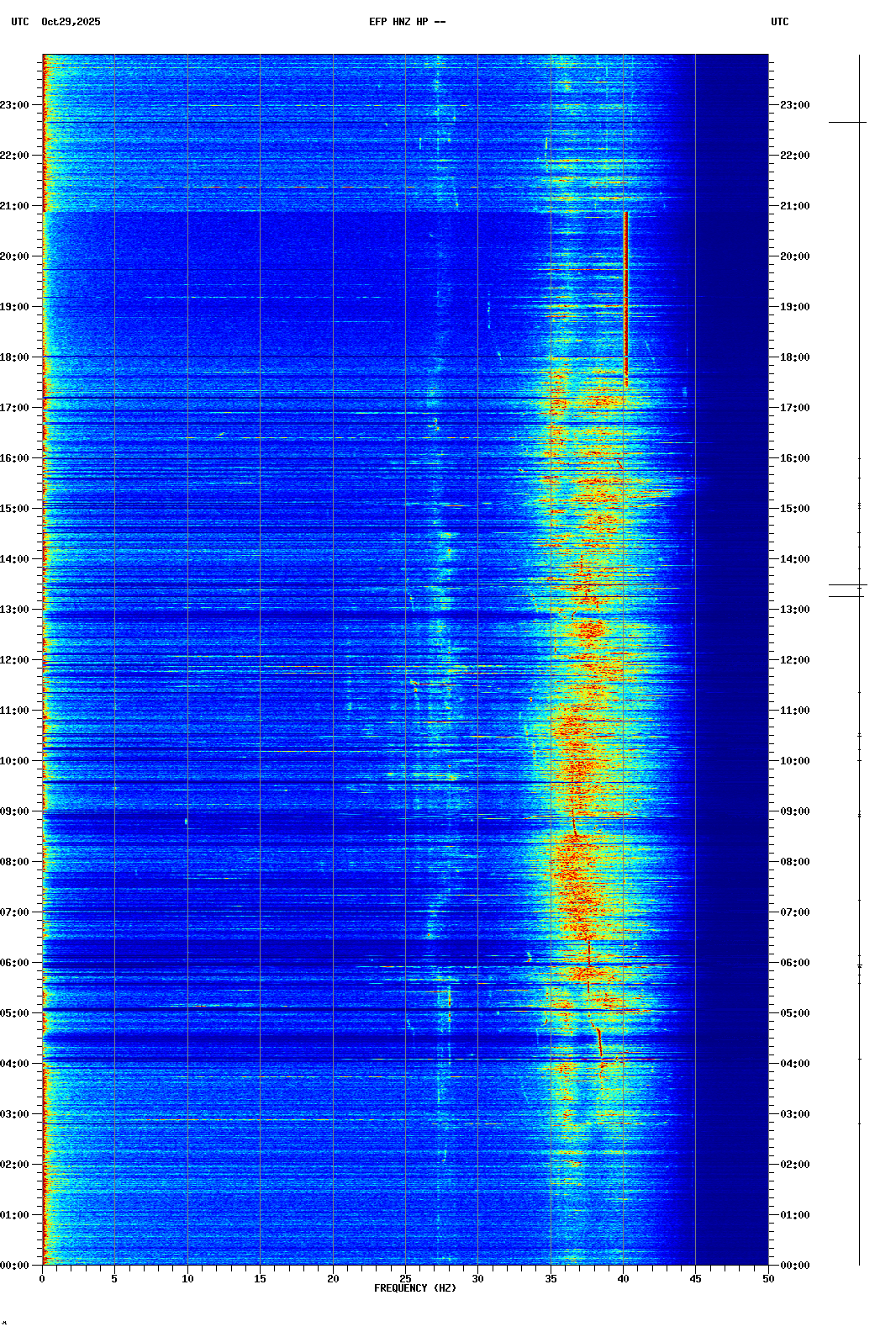The image size is (896, 1332).
Task: Click the 09:00 label on right axis
Action: coord(794,811)
